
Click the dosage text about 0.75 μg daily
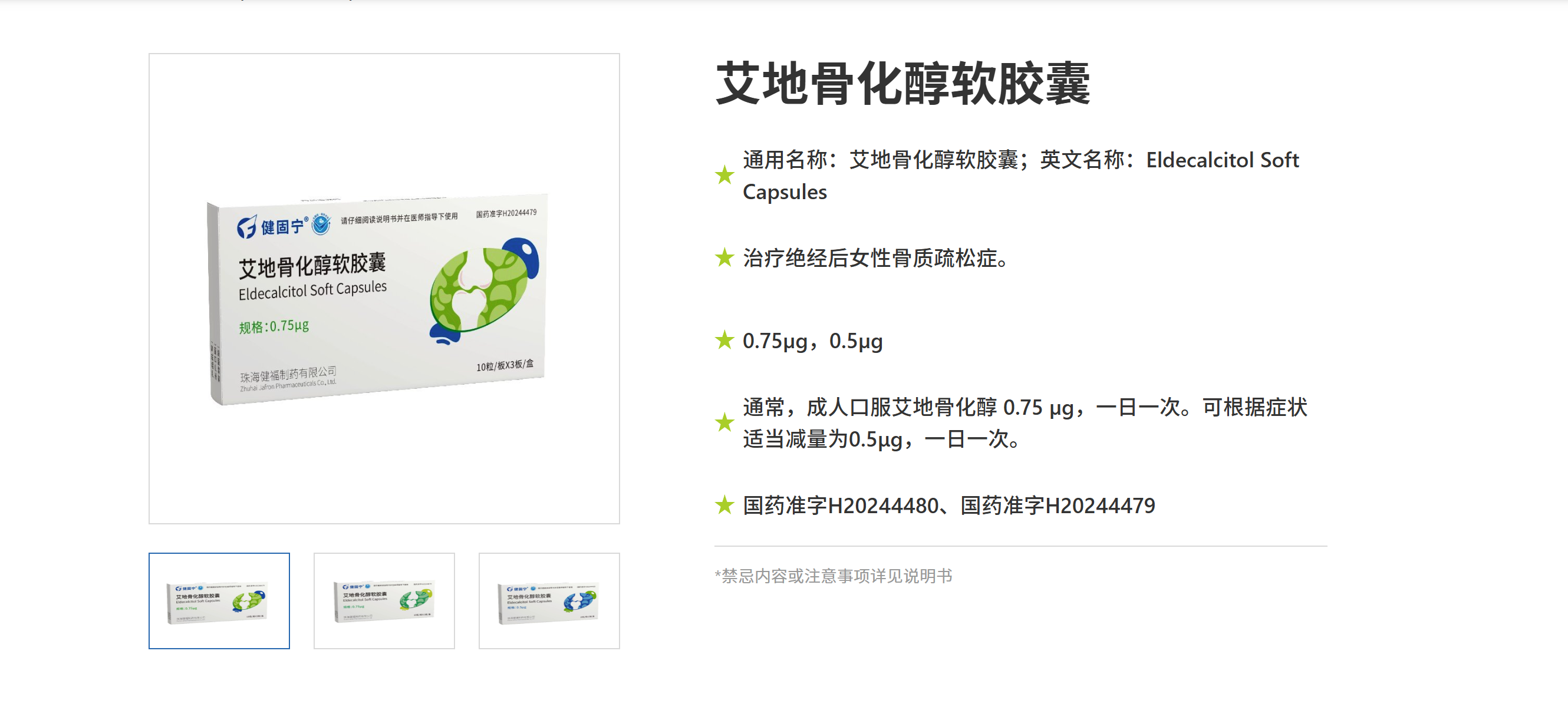click(1025, 423)
